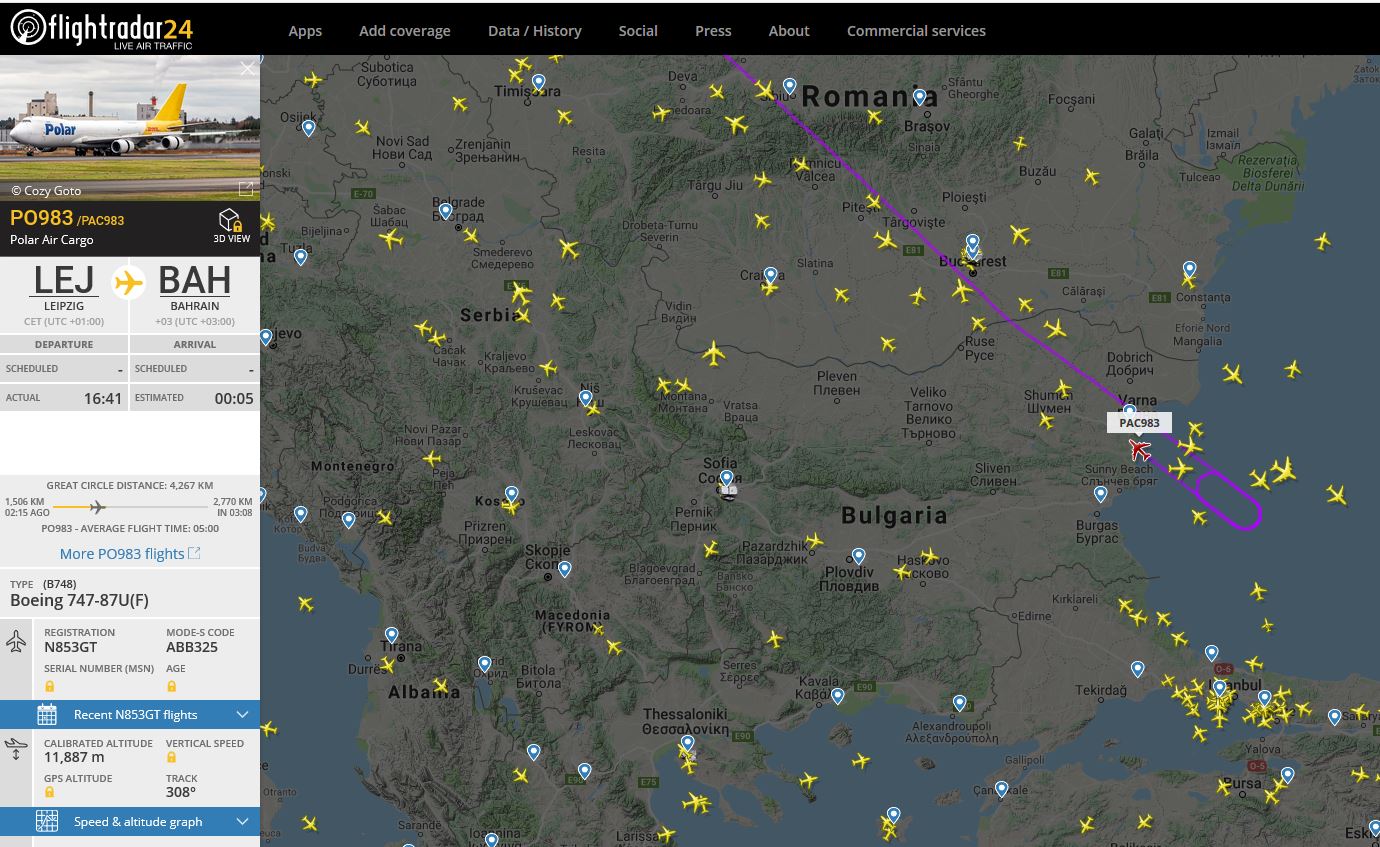The height and width of the screenshot is (847, 1380).
Task: Click the PO983 flight number heading
Action: click(x=41, y=218)
